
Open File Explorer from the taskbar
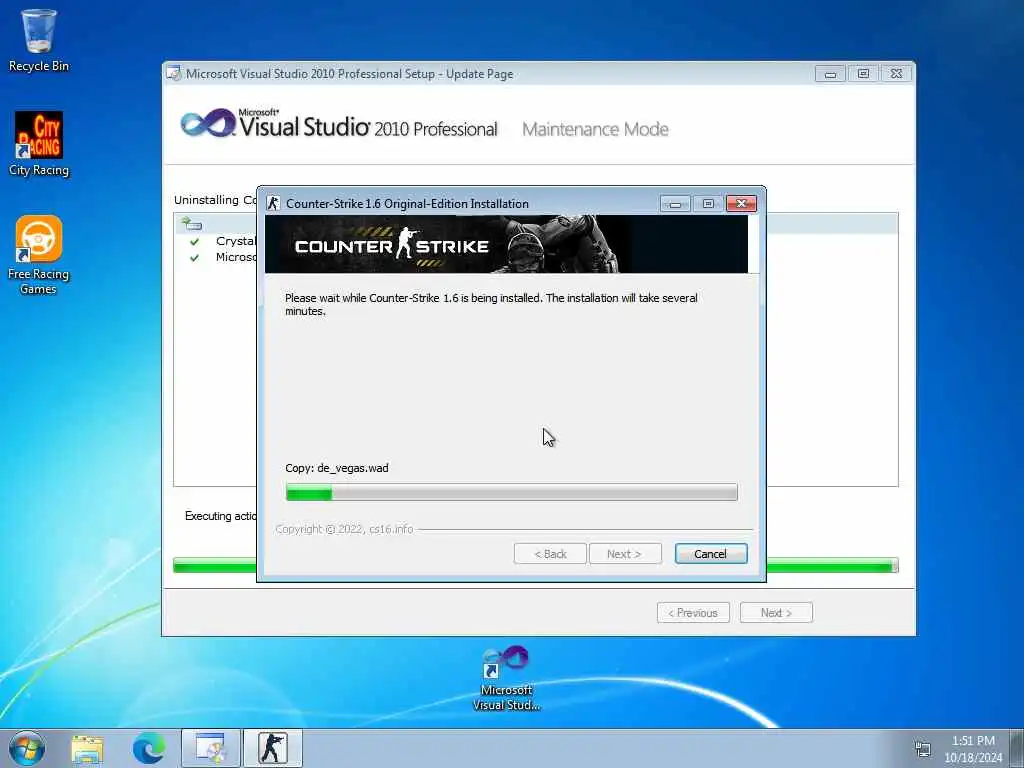[x=88, y=748]
